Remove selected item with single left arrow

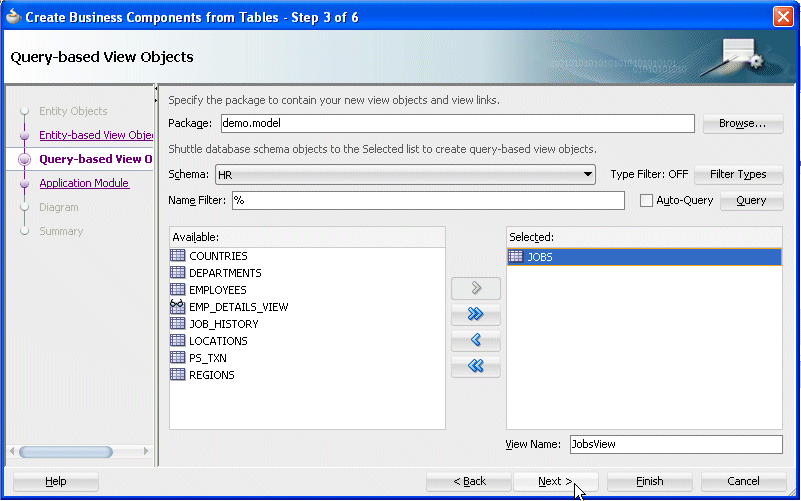point(476,340)
